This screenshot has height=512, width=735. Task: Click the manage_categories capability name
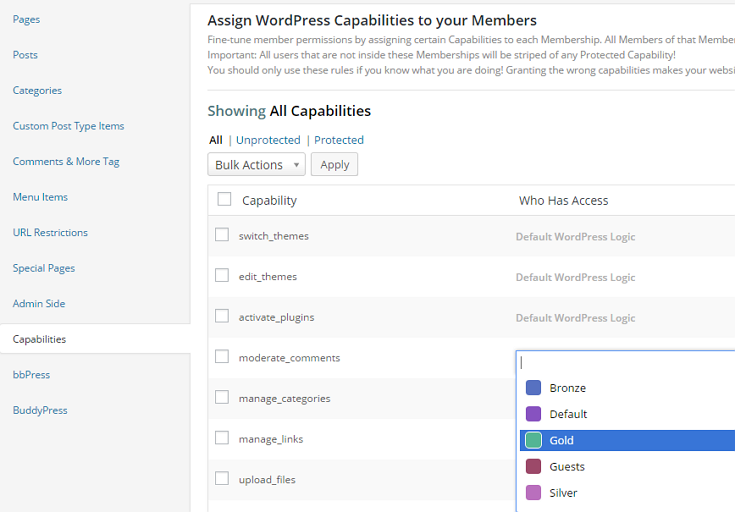point(285,399)
